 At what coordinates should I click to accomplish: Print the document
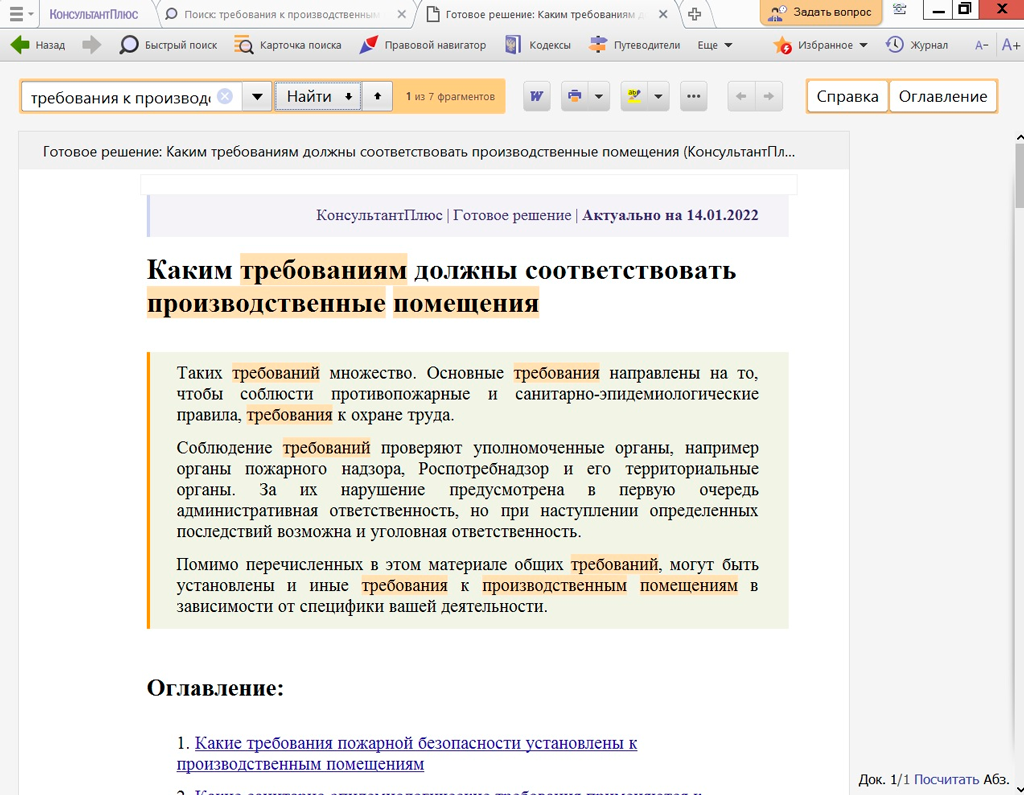(575, 97)
